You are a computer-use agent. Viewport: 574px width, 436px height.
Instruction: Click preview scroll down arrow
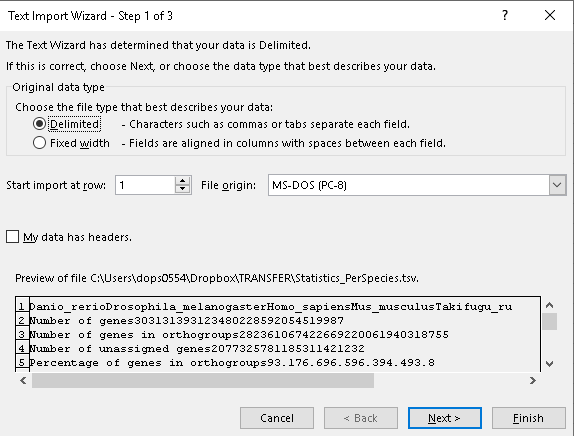pyautogui.click(x=549, y=364)
